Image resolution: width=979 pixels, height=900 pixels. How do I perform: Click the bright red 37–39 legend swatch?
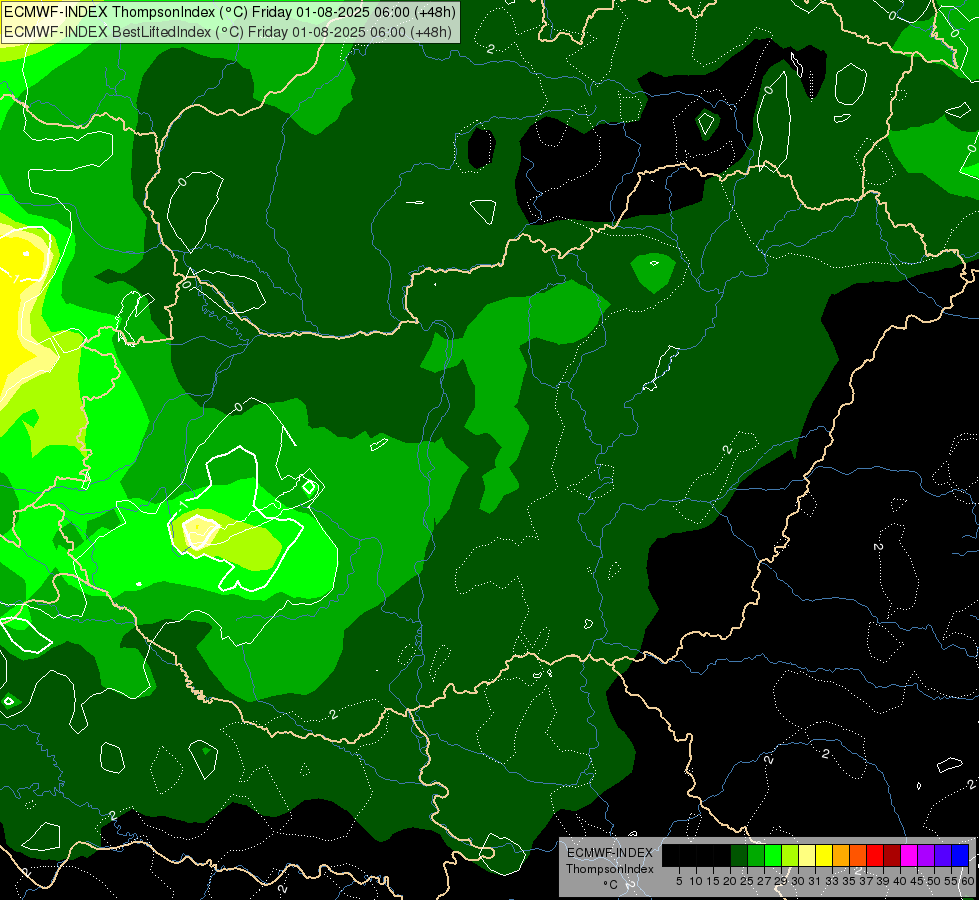875,856
